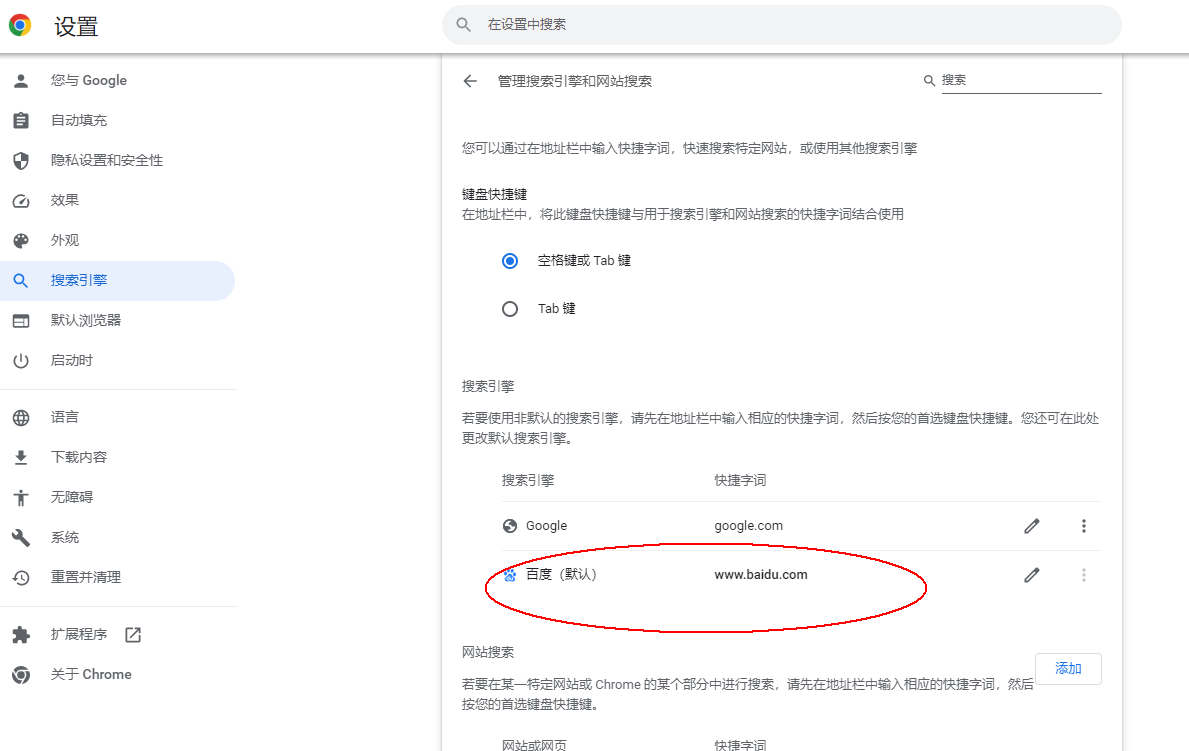The width and height of the screenshot is (1189, 751).
Task: Open the three-dot menu for 百度
Action: [1083, 575]
